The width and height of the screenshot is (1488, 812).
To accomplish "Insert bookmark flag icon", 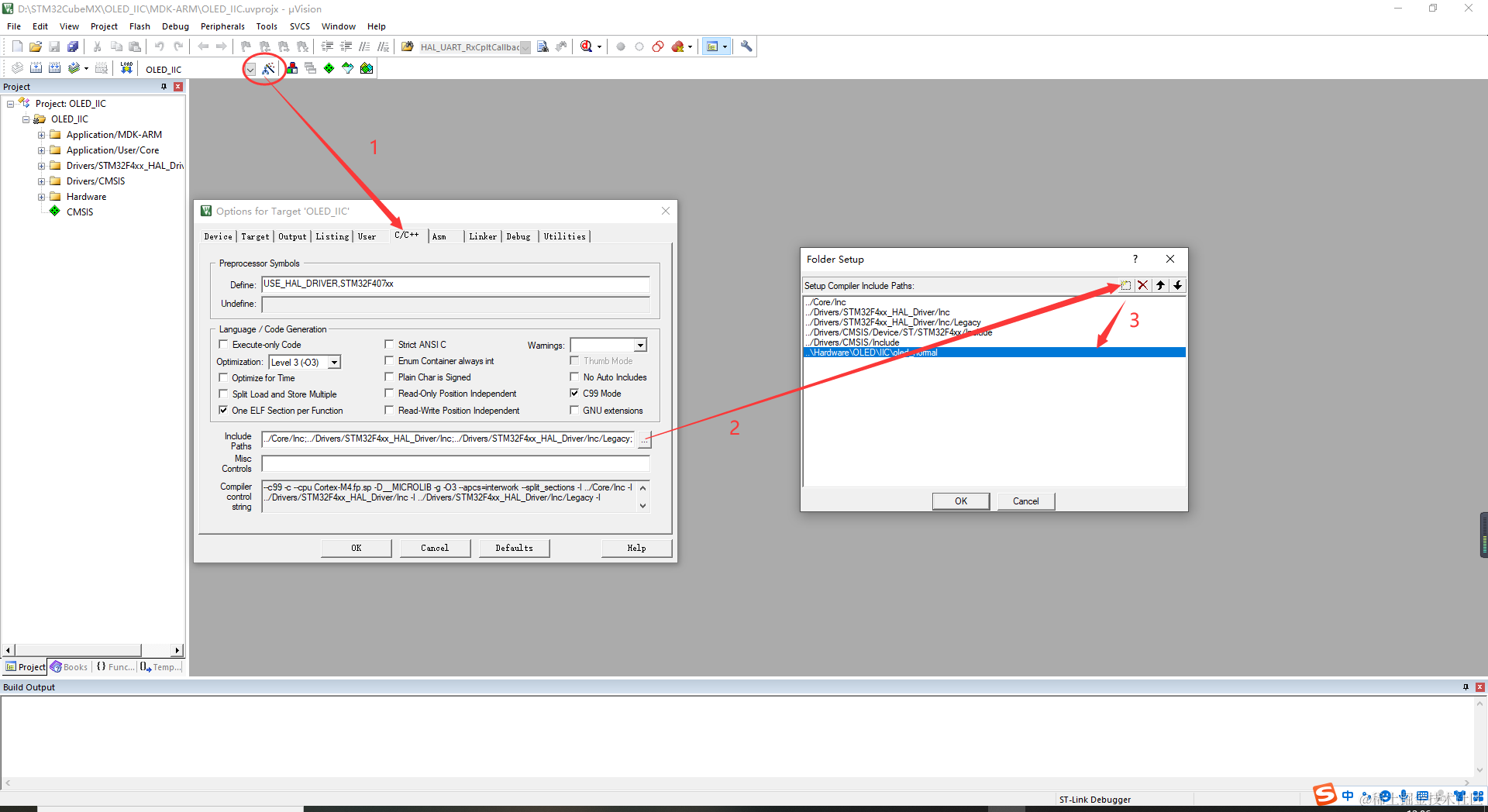I will (x=246, y=46).
